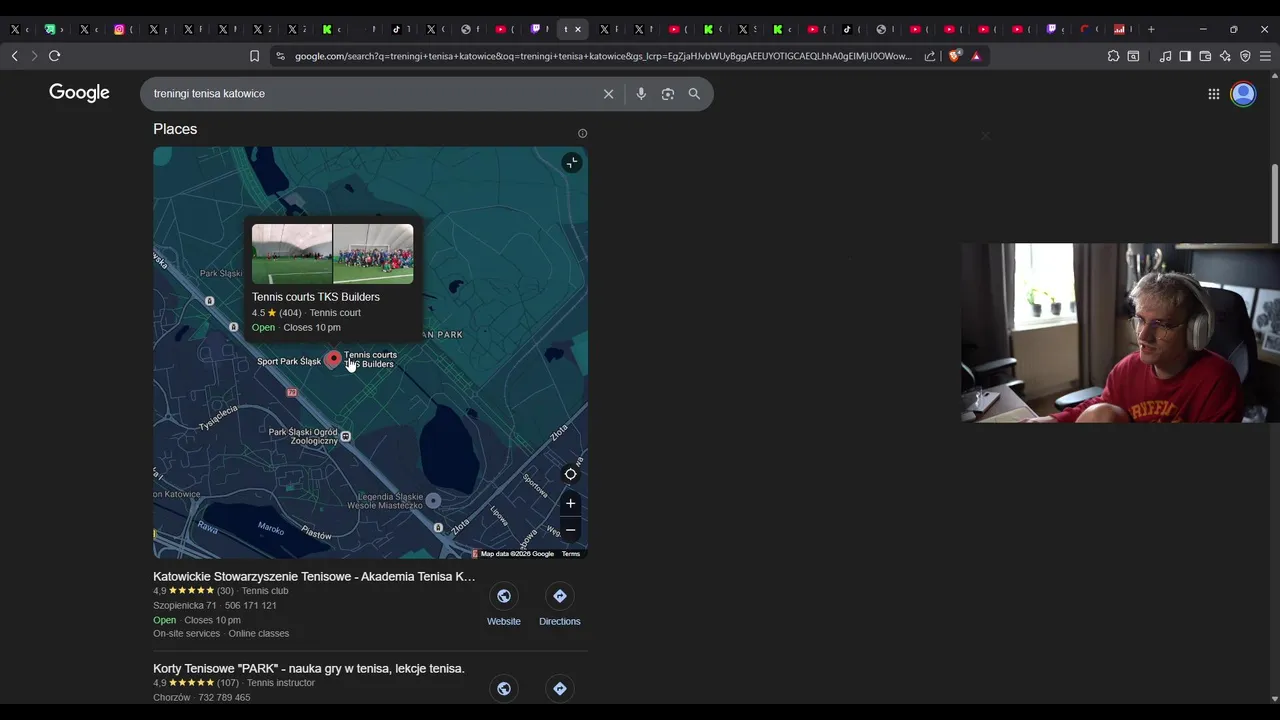Zoom in on the map
This screenshot has width=1280, height=720.
(570, 503)
